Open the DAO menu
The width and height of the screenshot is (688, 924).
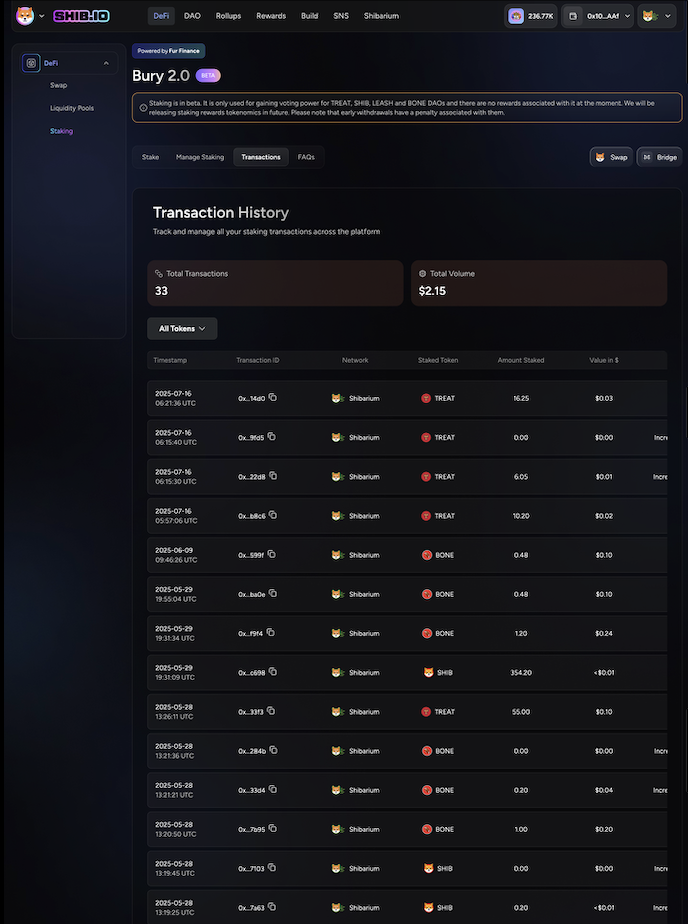(x=192, y=16)
